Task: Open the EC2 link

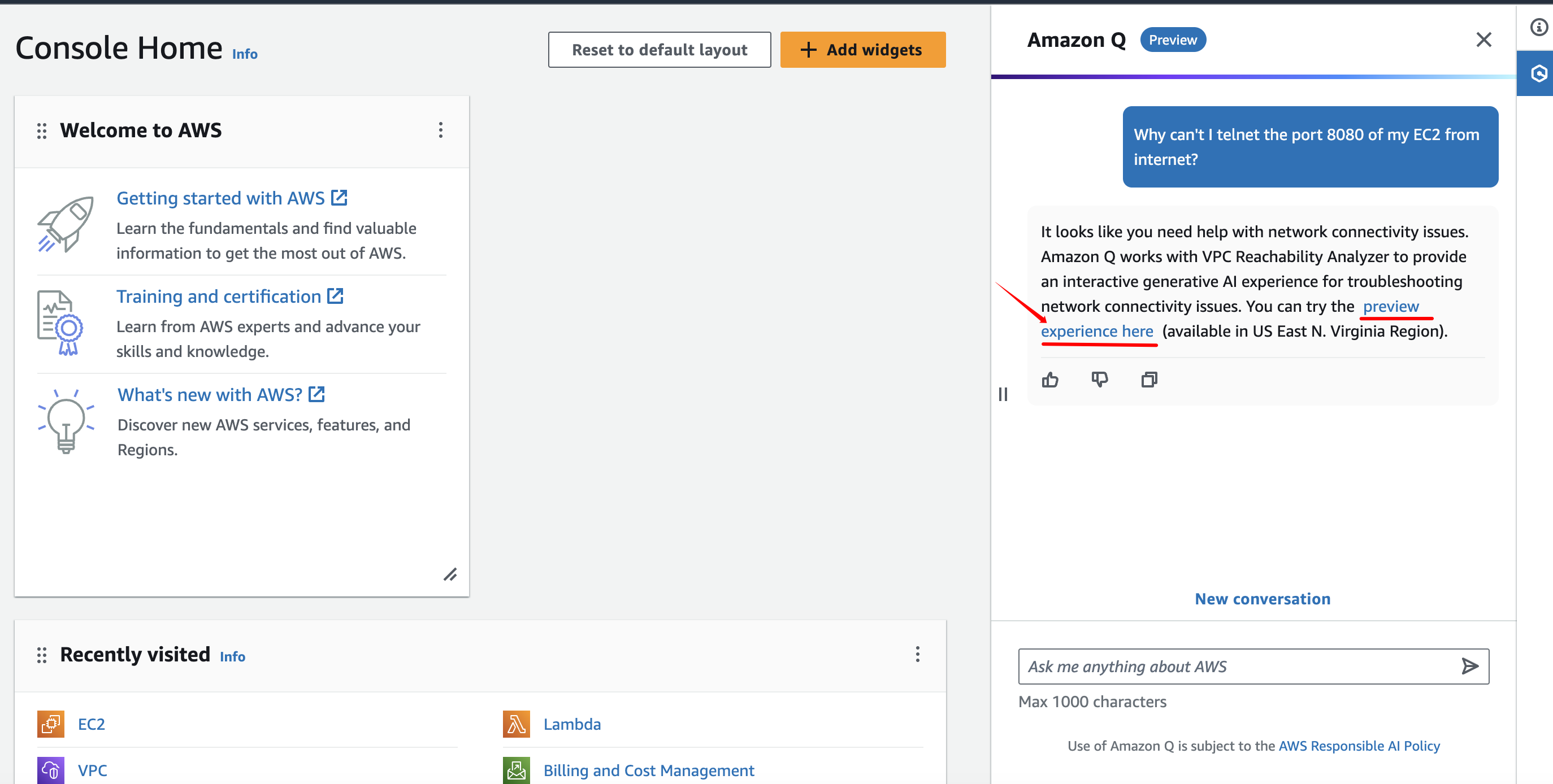Action: coord(92,724)
